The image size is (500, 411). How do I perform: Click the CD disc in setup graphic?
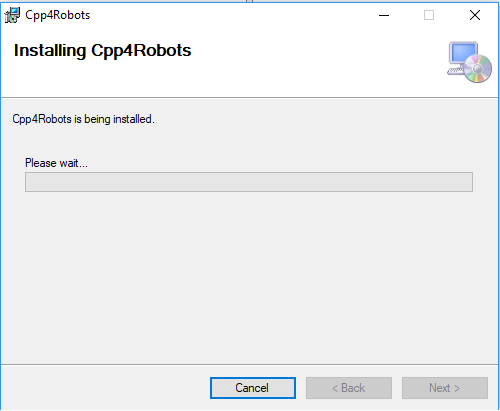[478, 68]
